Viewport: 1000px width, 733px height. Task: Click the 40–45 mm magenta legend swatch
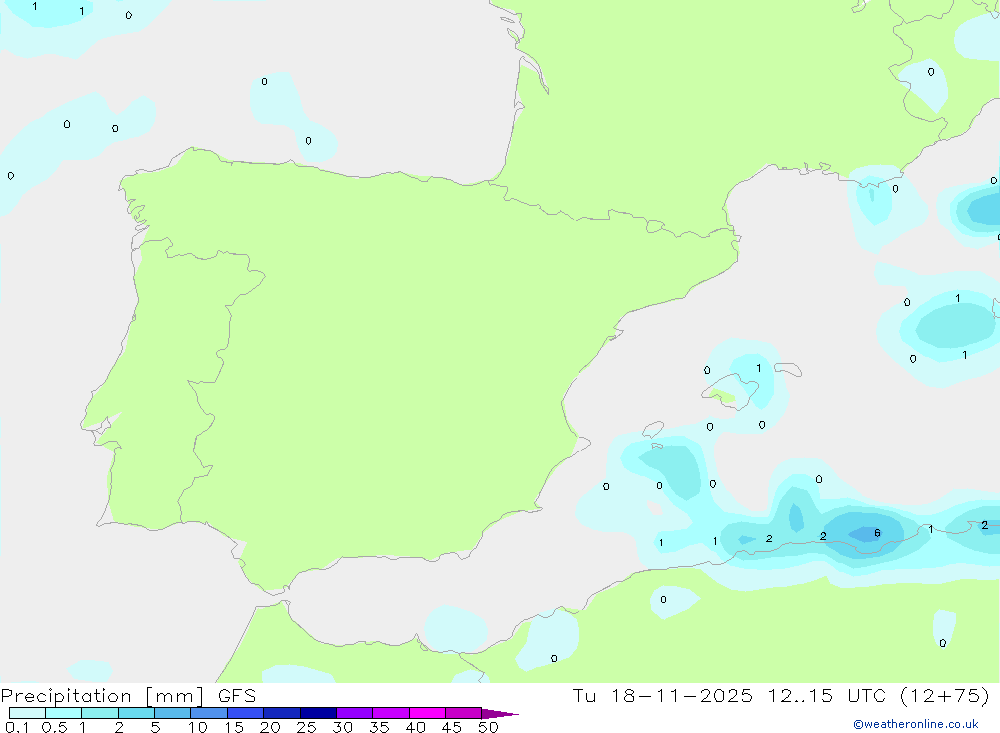point(427,713)
